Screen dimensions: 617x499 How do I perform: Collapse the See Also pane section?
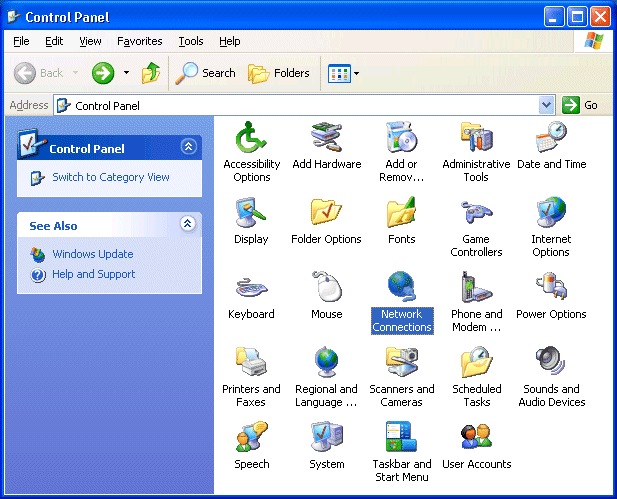(188, 224)
